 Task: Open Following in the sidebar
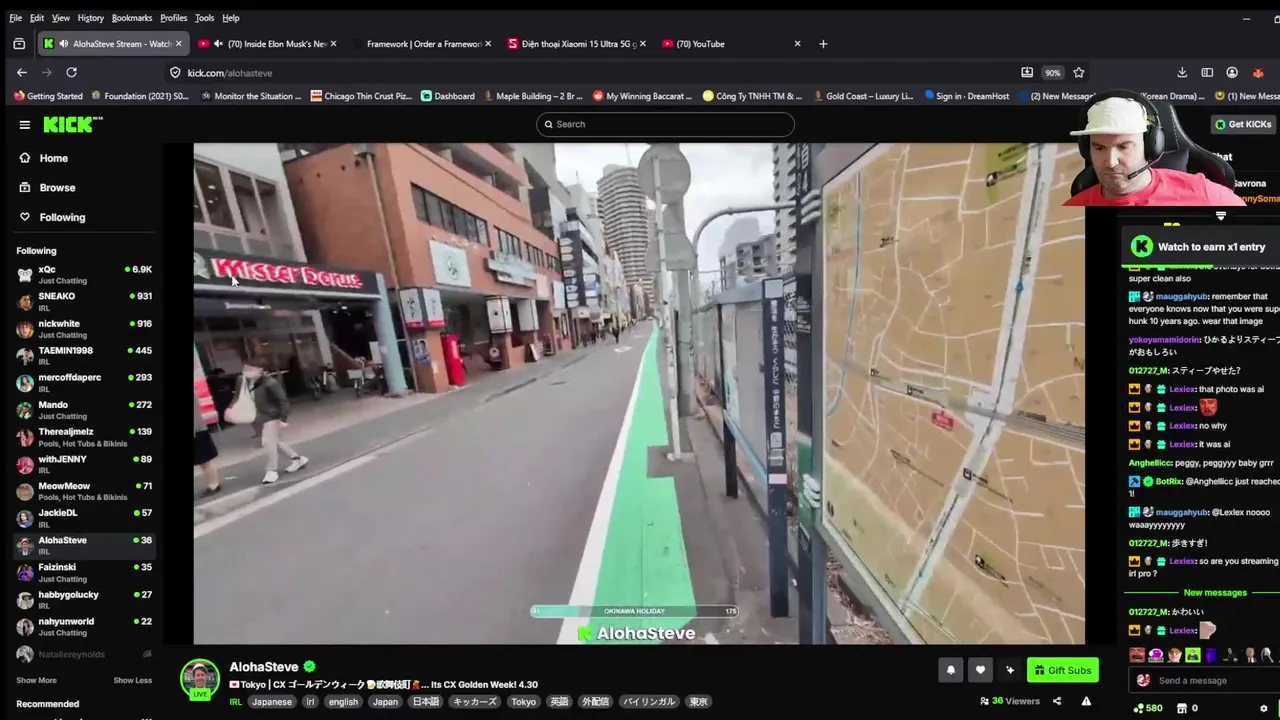62,217
